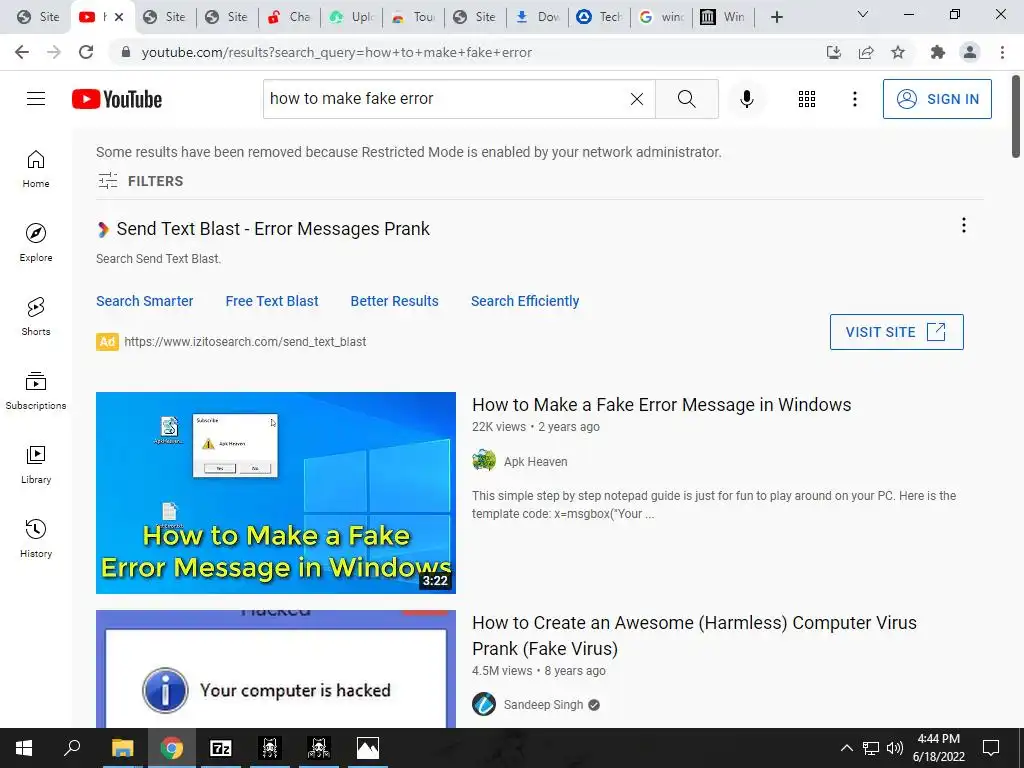Open YouTube settings three-dot menu
Viewport: 1024px width, 768px height.
click(x=854, y=99)
